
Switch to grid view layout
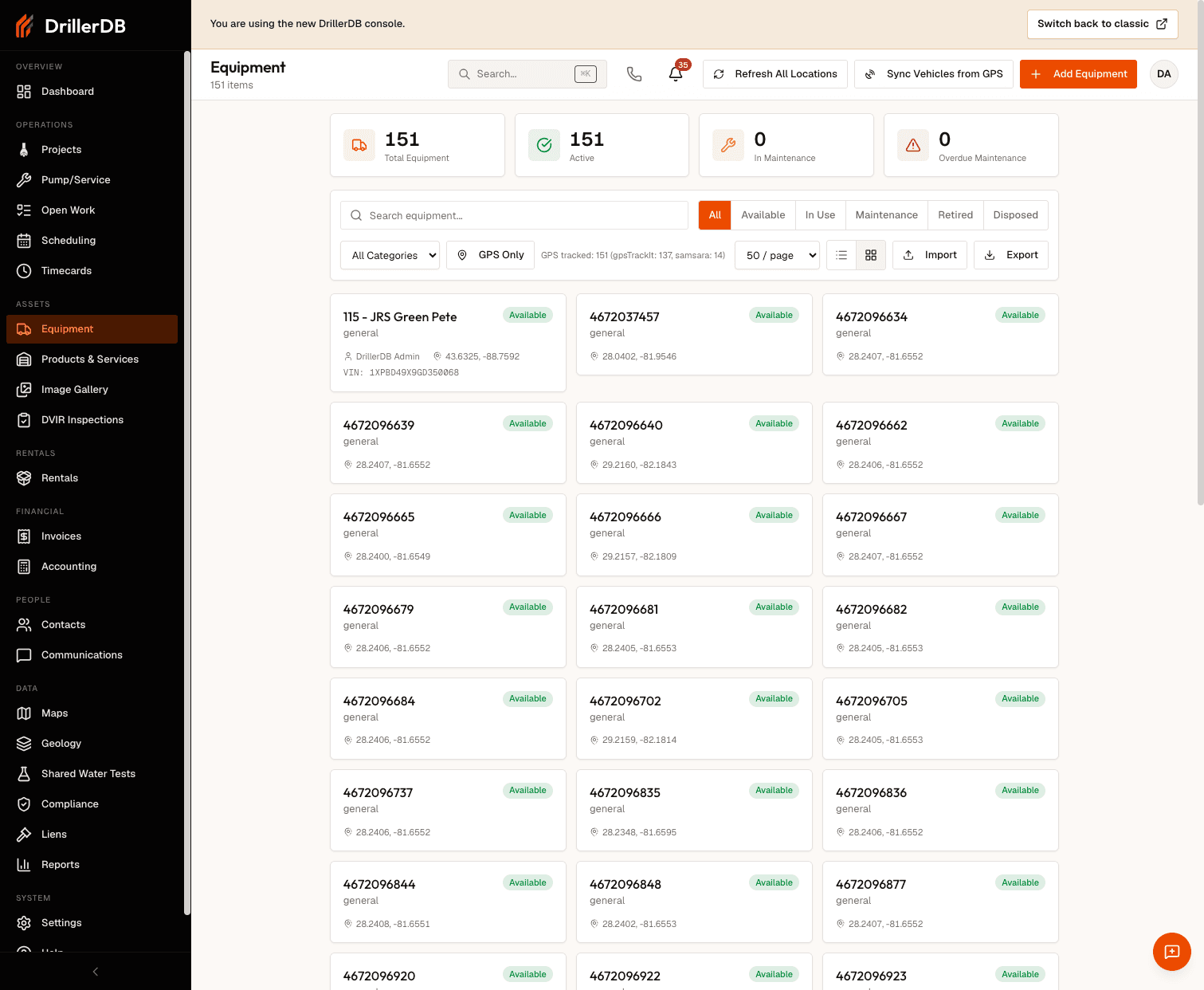point(871,255)
